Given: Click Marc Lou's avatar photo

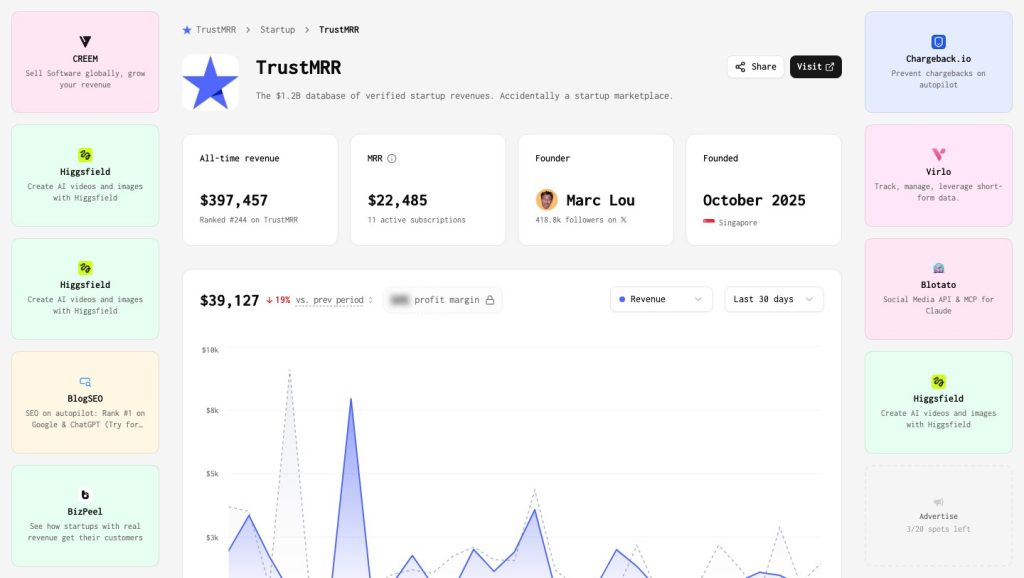Looking at the screenshot, I should click(547, 200).
